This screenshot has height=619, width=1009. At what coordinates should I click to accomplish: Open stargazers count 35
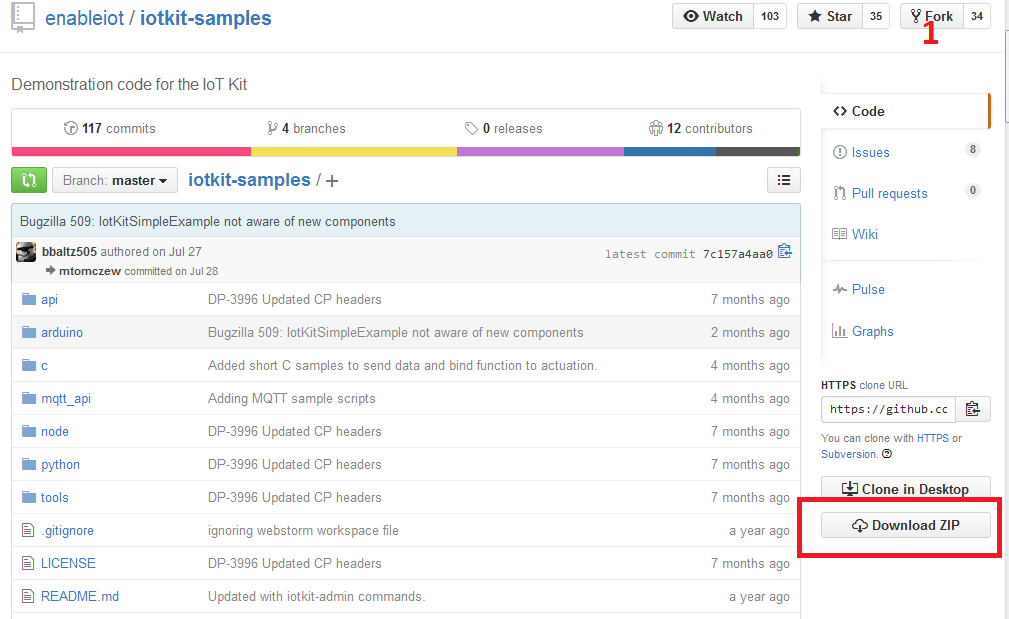click(876, 16)
